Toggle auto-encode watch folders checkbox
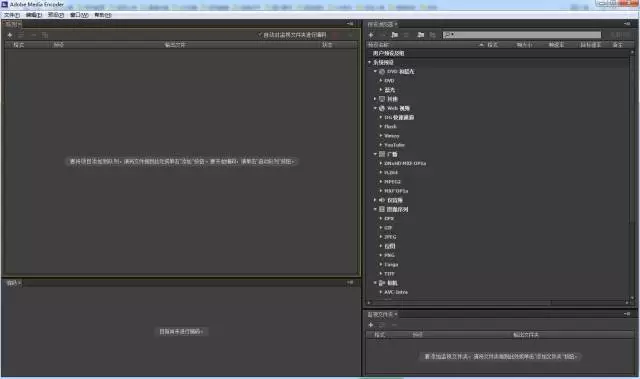640x379 pixels. tap(259, 35)
